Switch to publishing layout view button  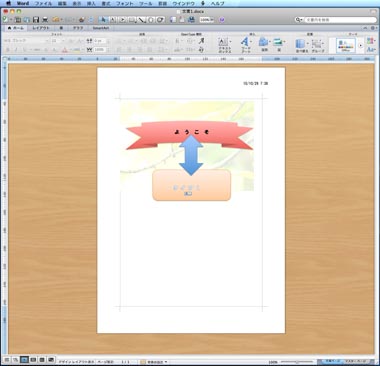24,360
